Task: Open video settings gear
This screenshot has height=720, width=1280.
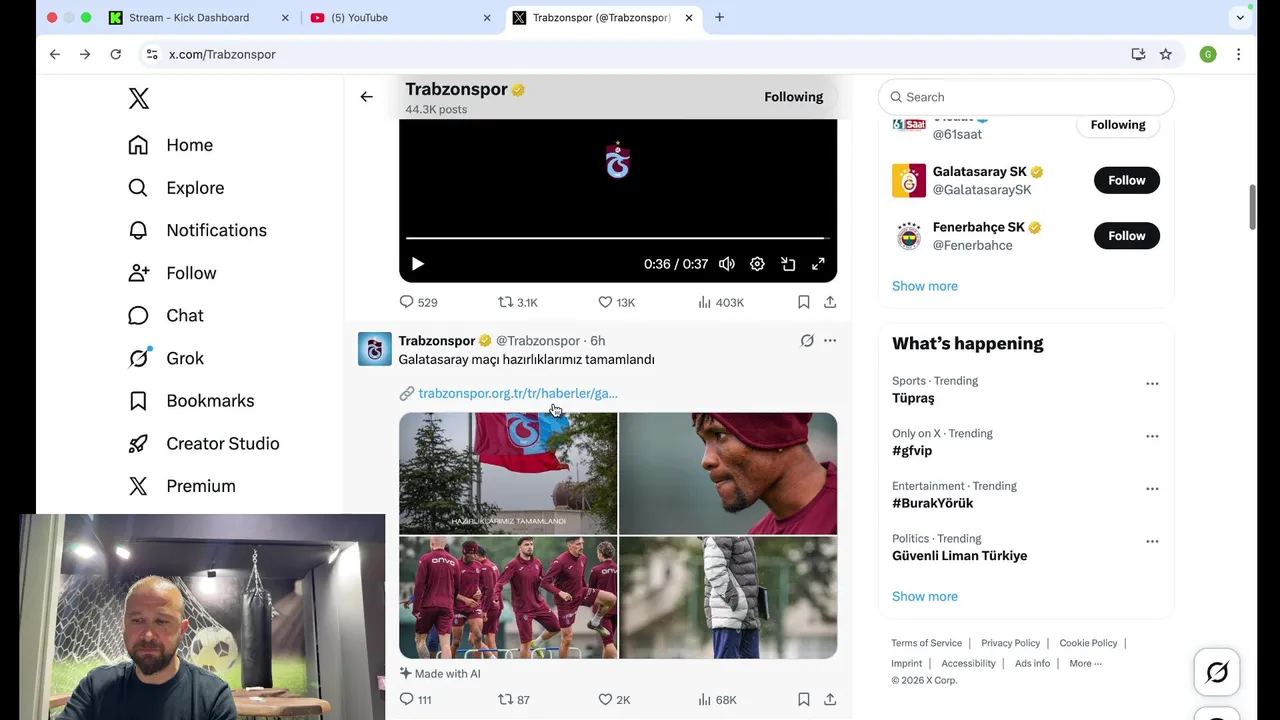Action: click(x=757, y=264)
